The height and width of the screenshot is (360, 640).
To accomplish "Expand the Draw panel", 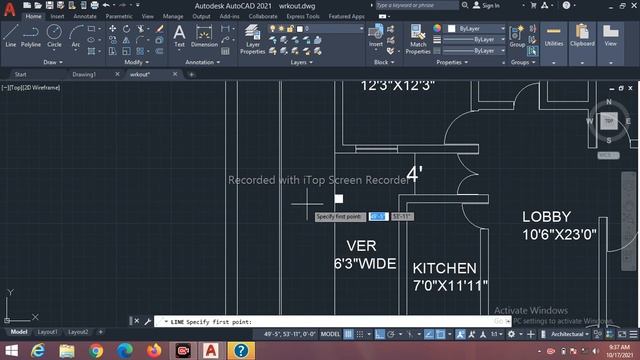I will coord(53,62).
